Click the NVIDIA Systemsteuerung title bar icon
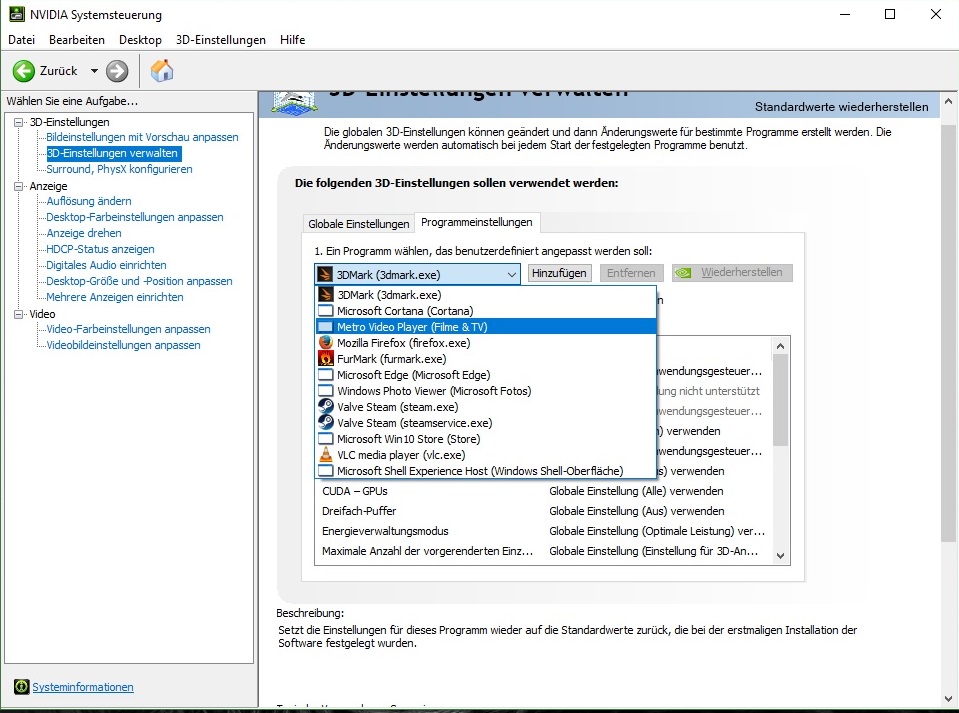The image size is (959, 713). tap(17, 14)
